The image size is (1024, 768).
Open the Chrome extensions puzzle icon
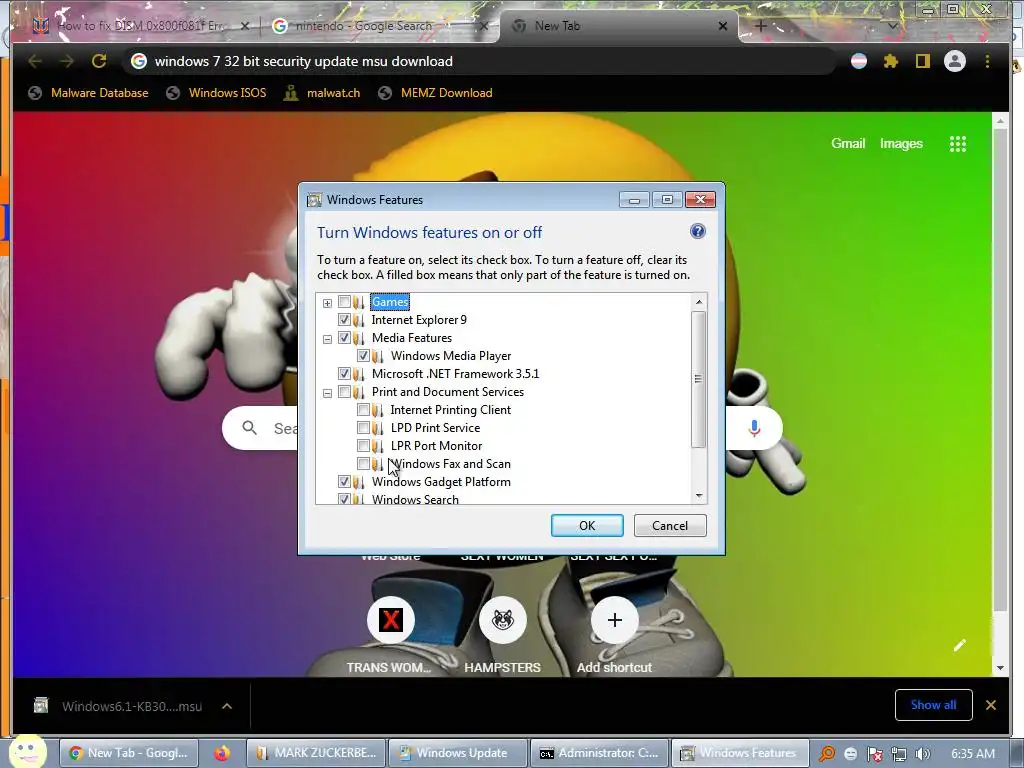point(891,61)
